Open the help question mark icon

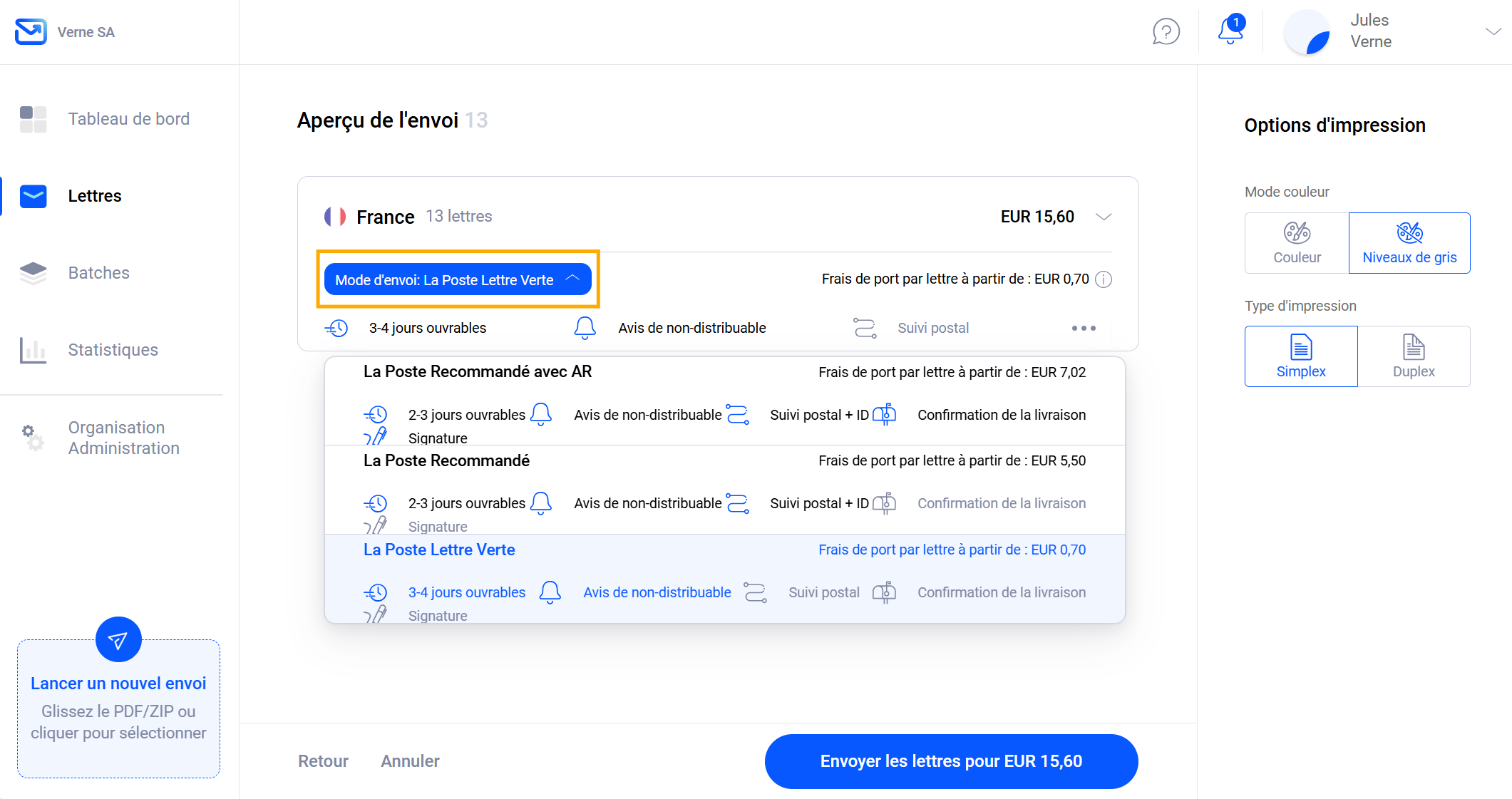click(1166, 32)
